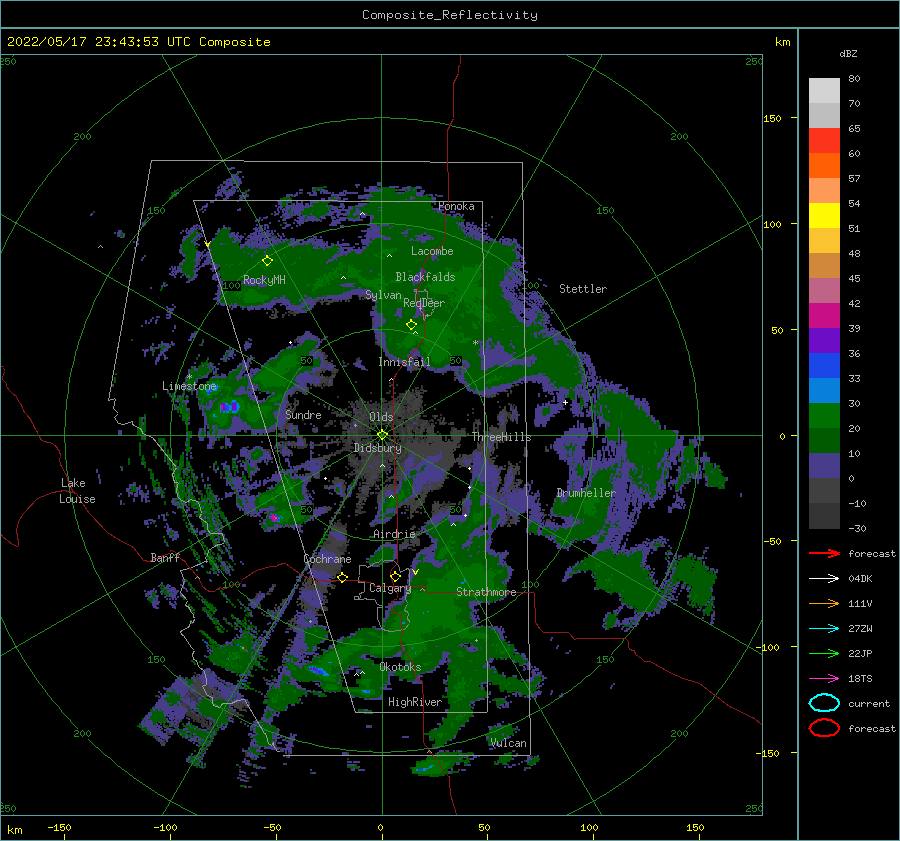Click the Vulcan city label
The image size is (900, 841).
coord(508,743)
